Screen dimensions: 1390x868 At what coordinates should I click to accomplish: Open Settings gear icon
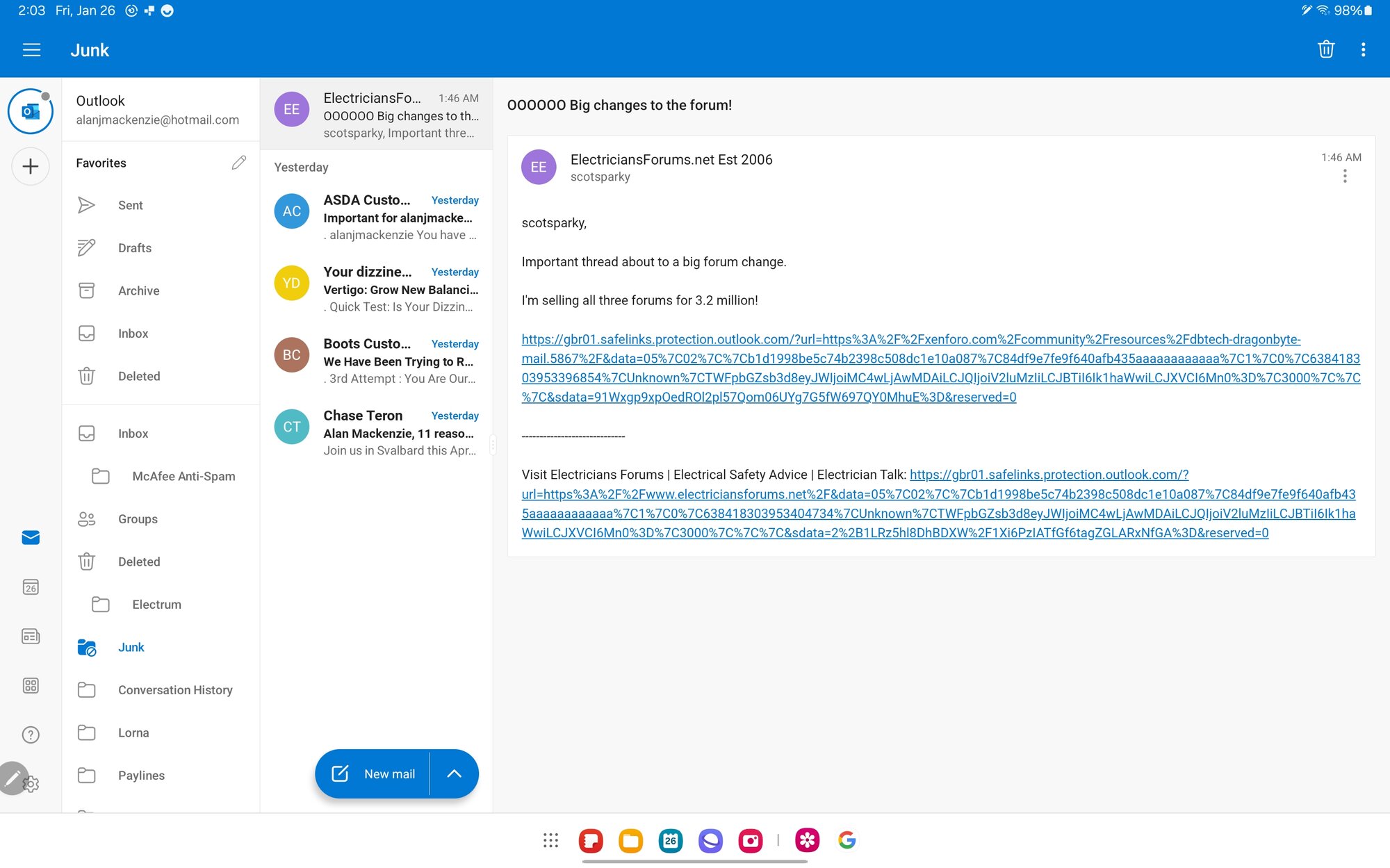tap(32, 785)
